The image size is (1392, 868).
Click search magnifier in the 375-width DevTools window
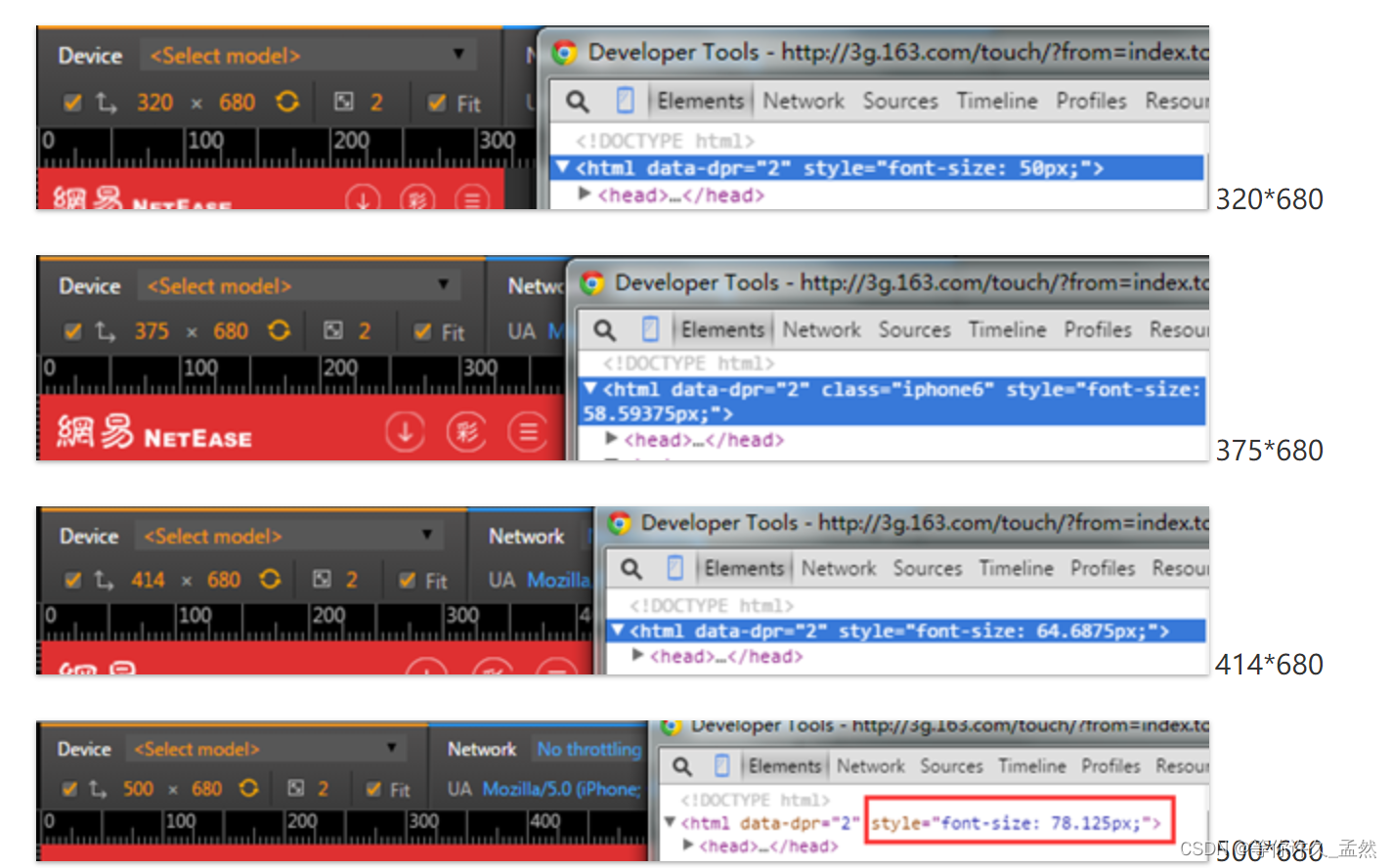[x=605, y=329]
